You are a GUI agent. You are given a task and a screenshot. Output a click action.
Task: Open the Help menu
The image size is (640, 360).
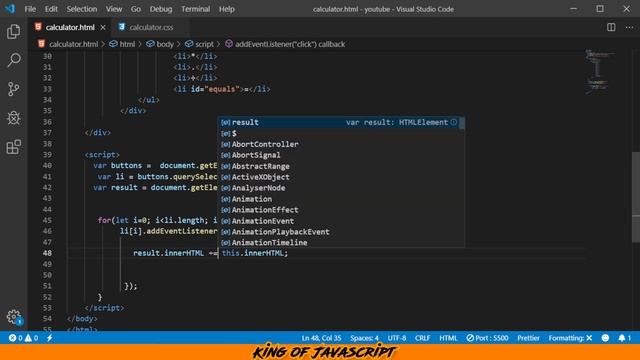(227, 9)
